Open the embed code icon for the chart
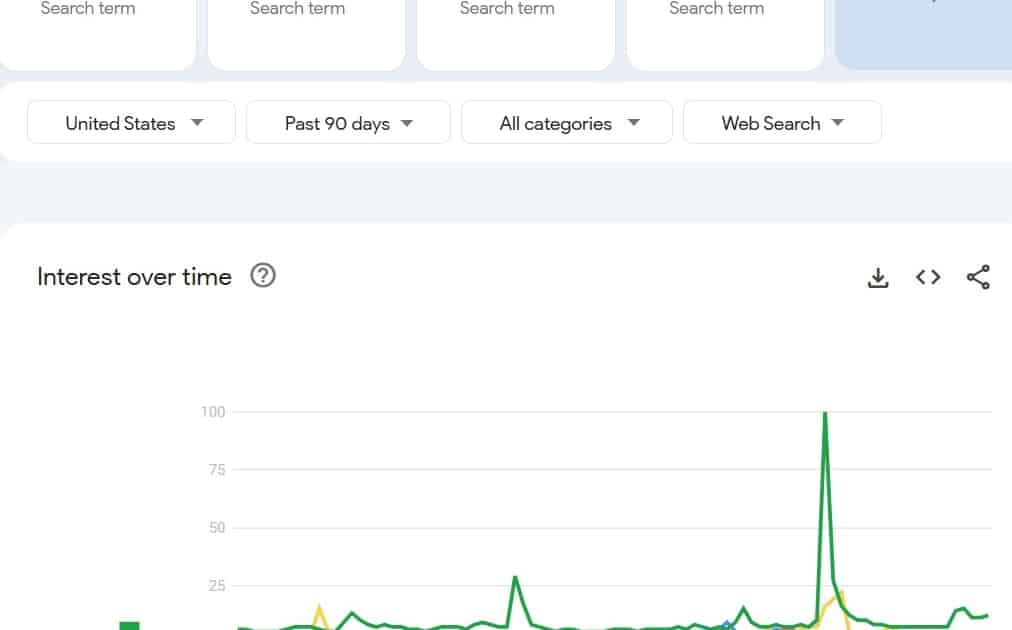This screenshot has width=1012, height=630. [928, 278]
